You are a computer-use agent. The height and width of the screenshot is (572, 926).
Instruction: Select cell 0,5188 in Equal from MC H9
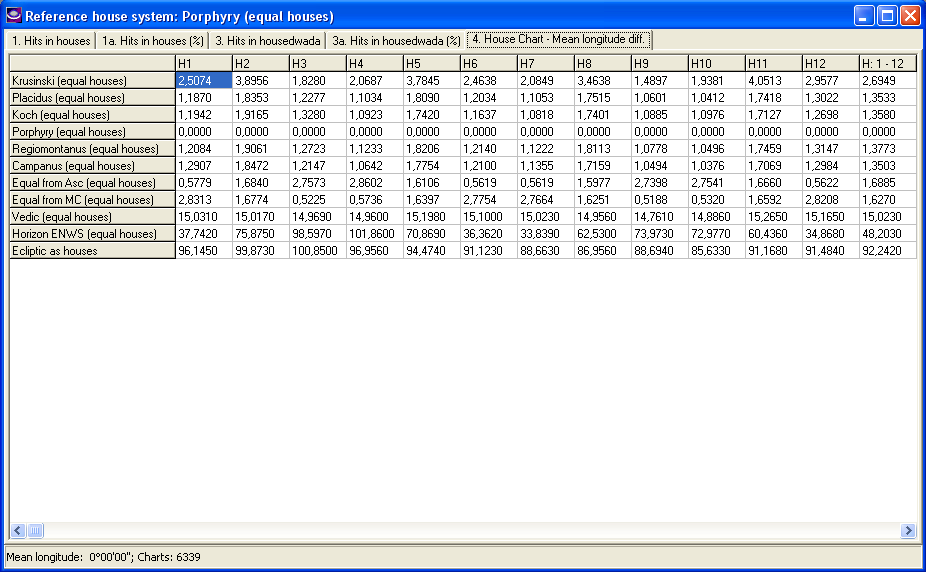[x=660, y=200]
